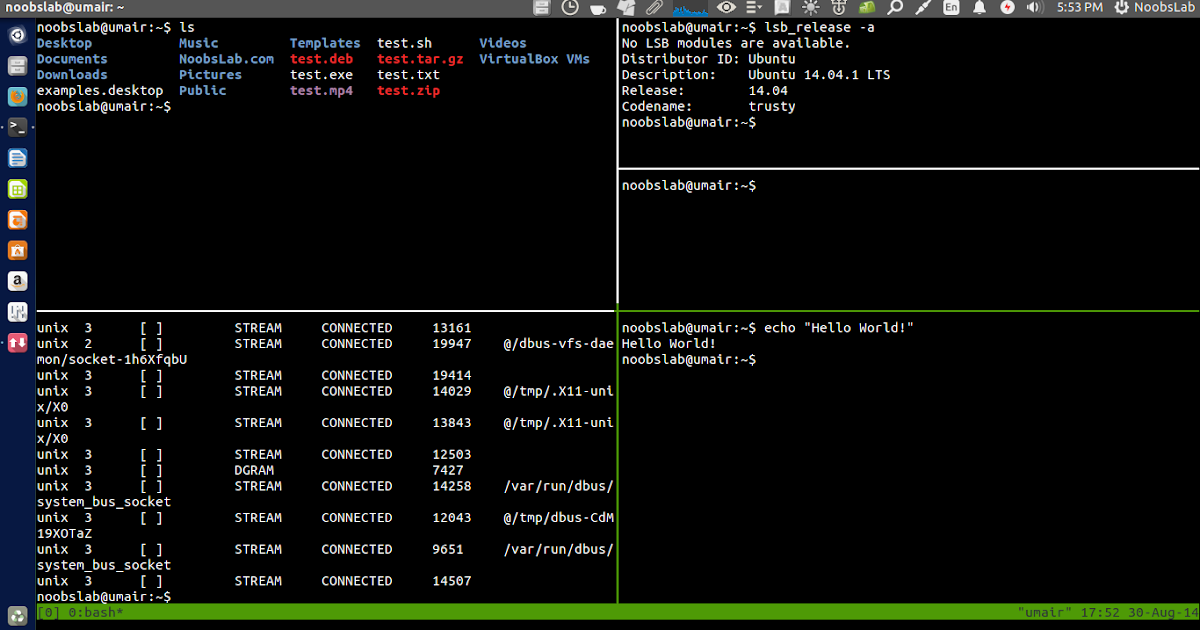The width and height of the screenshot is (1200, 630).
Task: Open the brightness indicator
Action: (809, 8)
